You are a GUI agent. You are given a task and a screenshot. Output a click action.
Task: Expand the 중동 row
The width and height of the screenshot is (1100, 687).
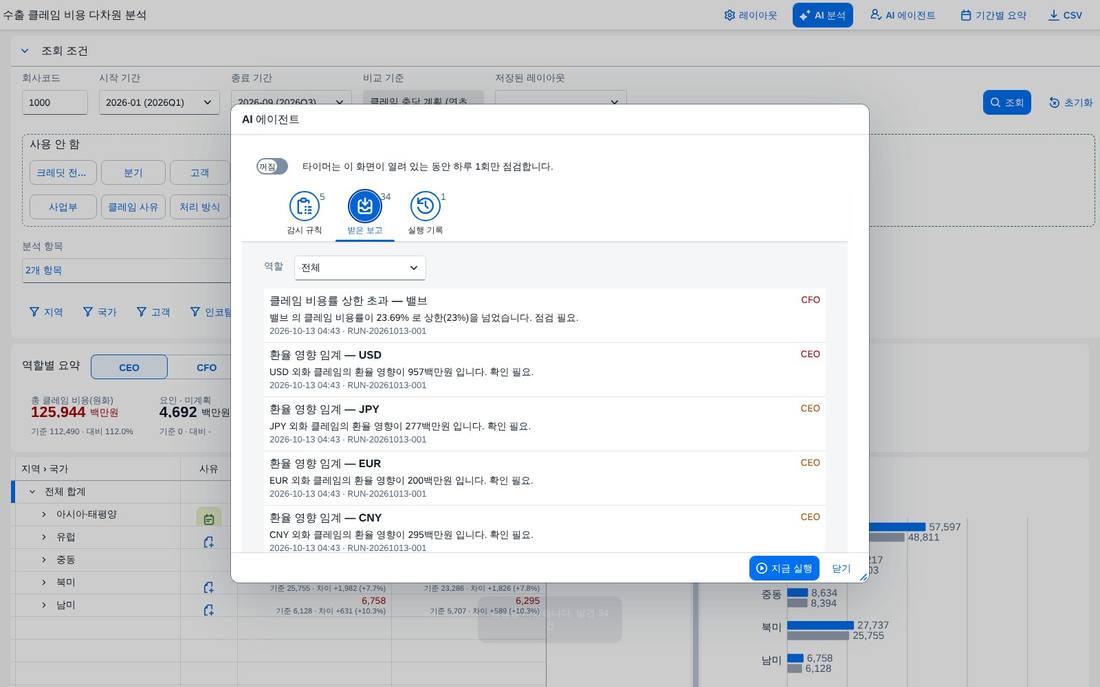pyautogui.click(x=43, y=559)
